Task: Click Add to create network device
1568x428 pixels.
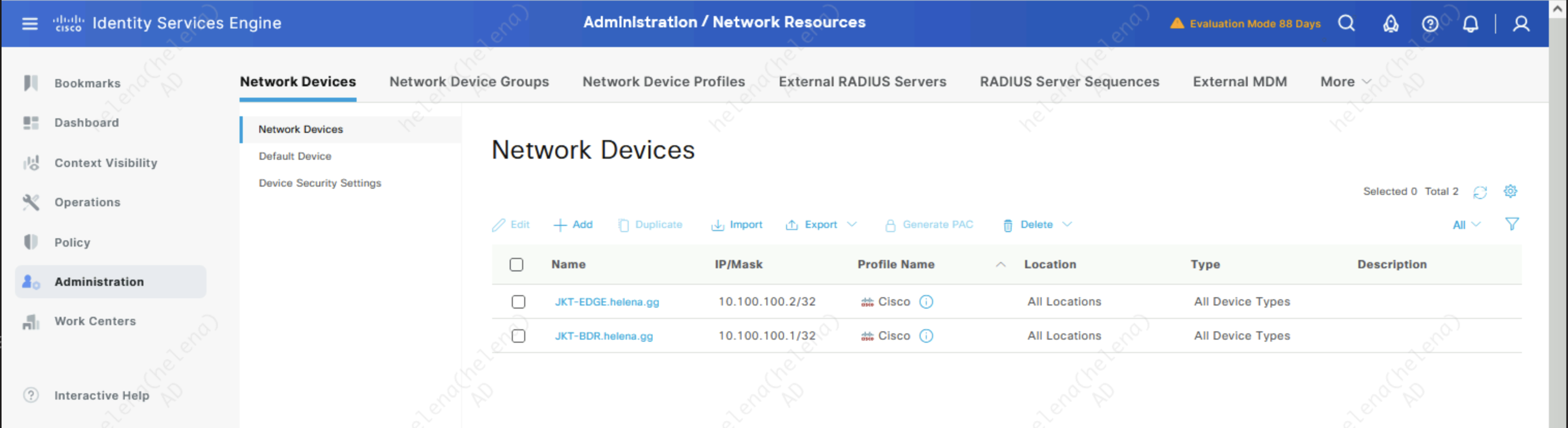Action: 573,225
